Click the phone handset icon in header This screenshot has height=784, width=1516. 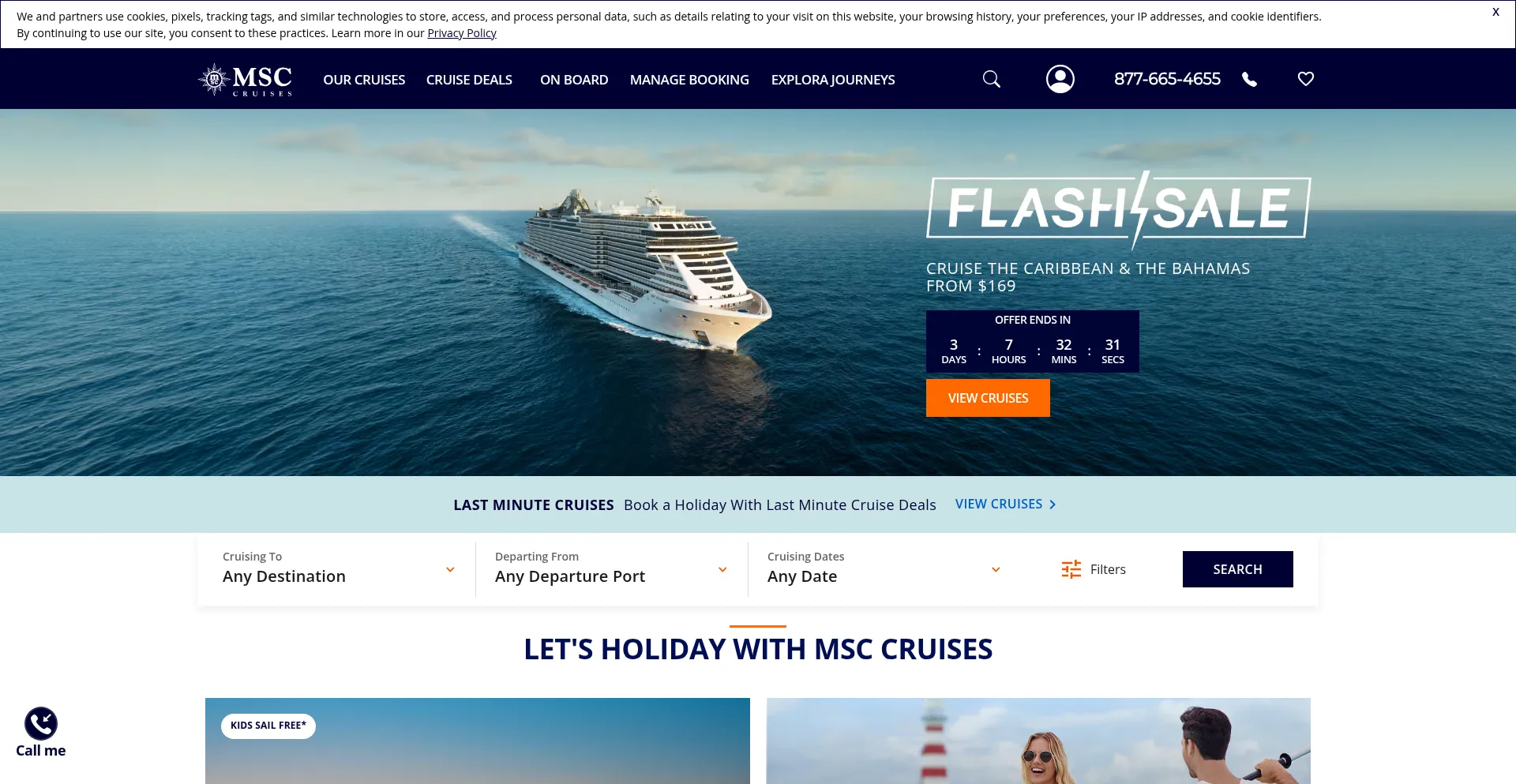(x=1249, y=79)
